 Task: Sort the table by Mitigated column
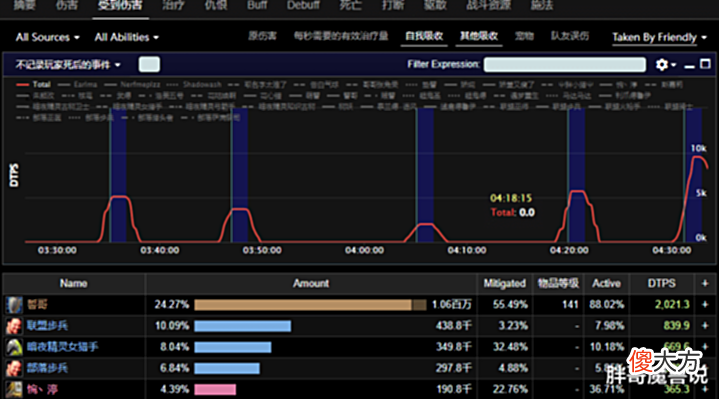click(504, 283)
